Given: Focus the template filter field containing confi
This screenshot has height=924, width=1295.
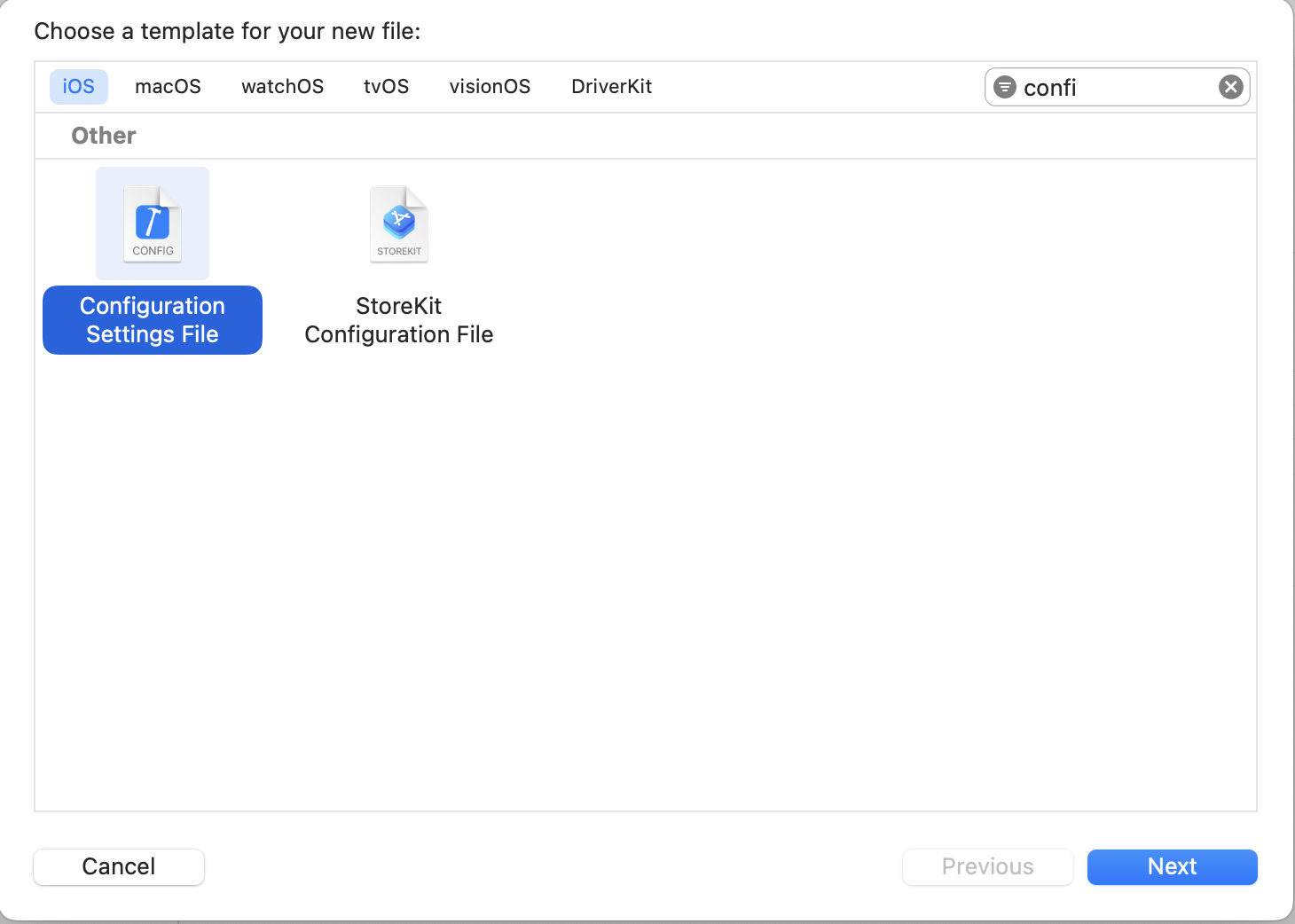Looking at the screenshot, I should click(x=1118, y=87).
